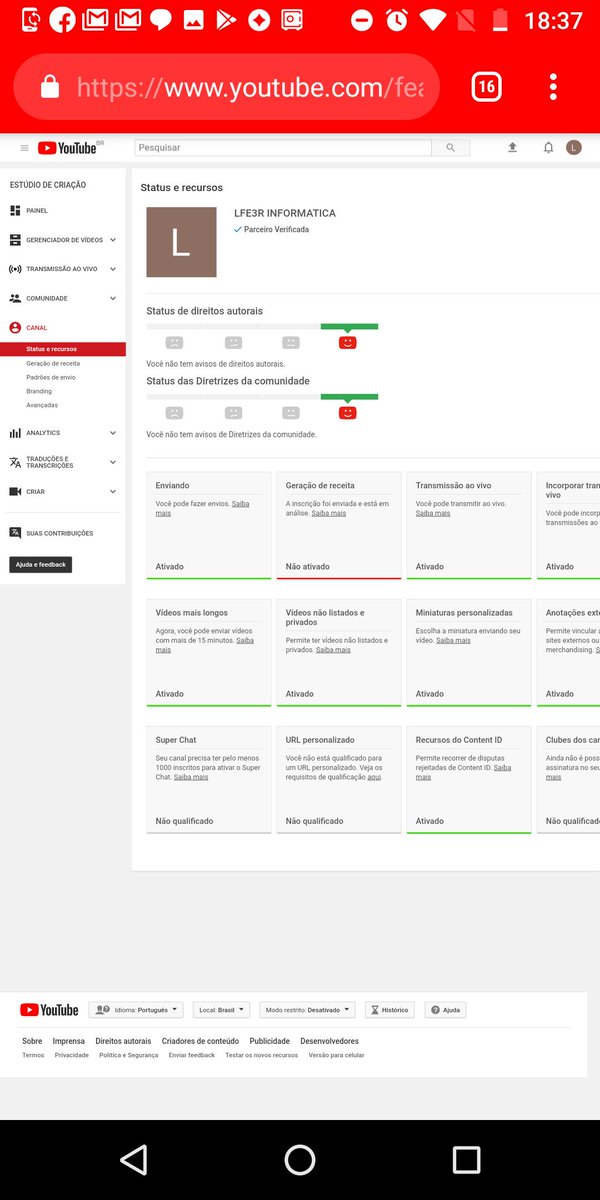Click Ajuda button in footer

[x=446, y=1010]
